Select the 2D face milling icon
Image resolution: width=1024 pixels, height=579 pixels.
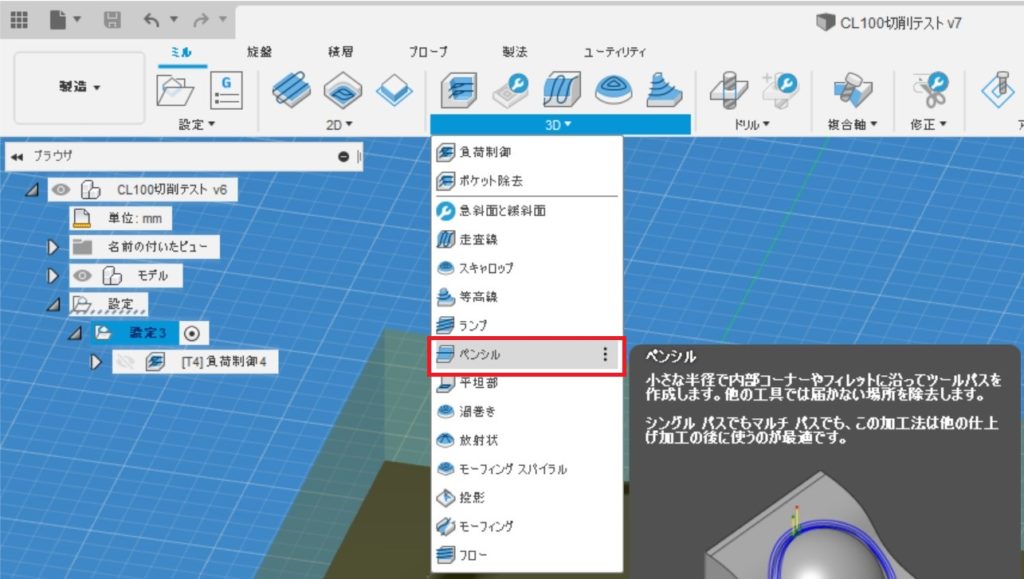tap(394, 91)
